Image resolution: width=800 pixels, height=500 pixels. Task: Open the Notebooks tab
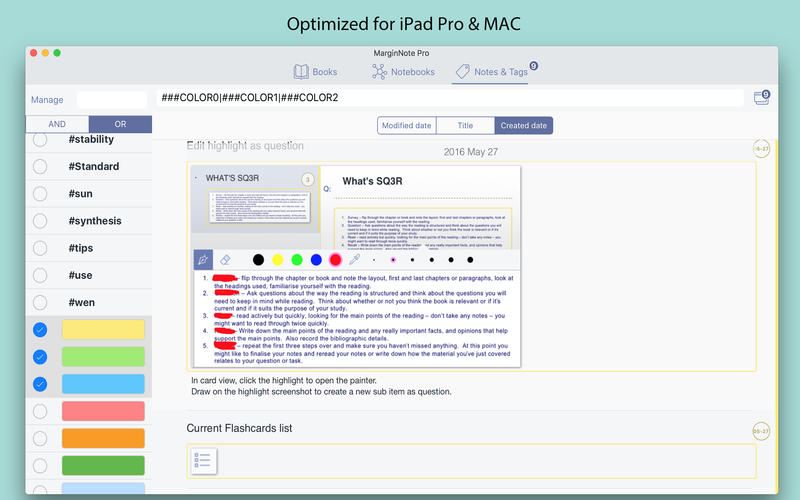403,72
